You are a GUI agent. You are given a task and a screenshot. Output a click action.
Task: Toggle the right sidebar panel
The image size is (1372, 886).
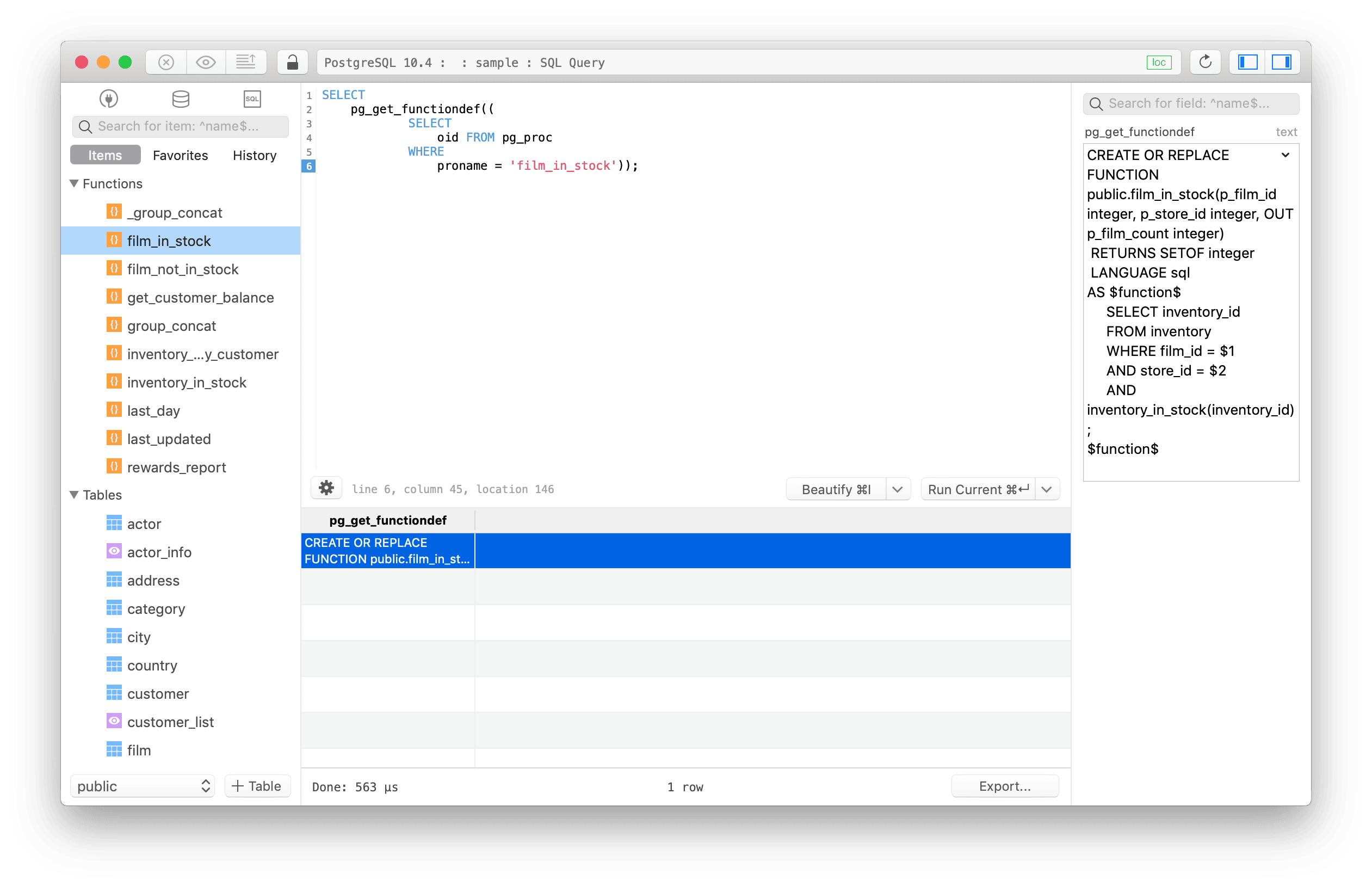[1282, 62]
